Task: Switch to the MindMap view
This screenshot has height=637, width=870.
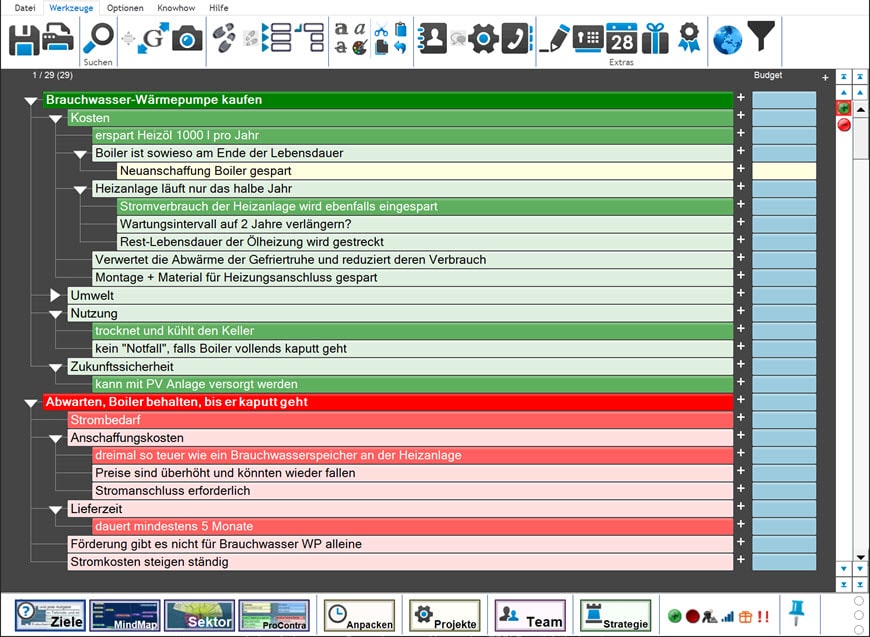Action: tap(124, 615)
